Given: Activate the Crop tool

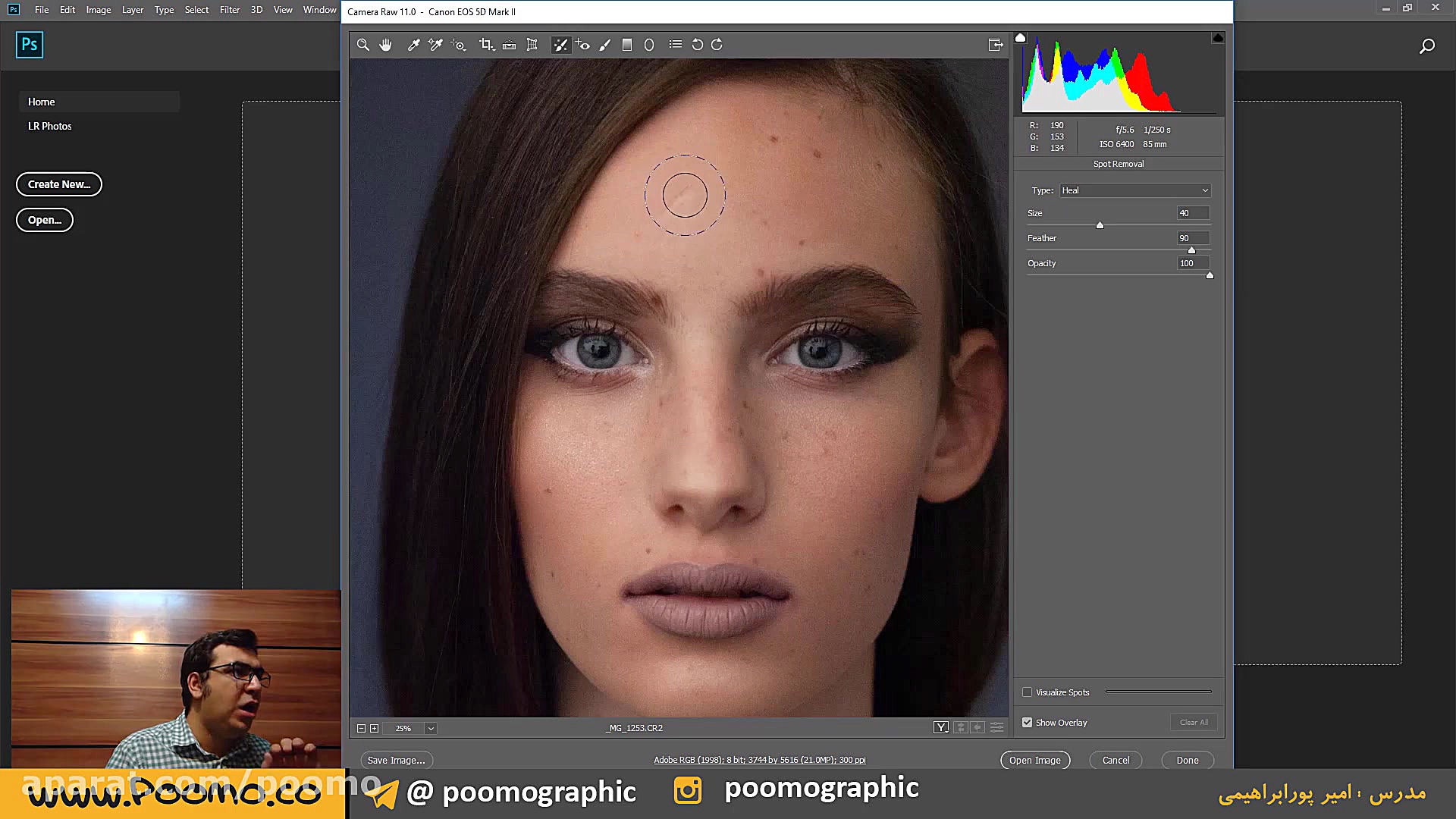Looking at the screenshot, I should [x=487, y=44].
